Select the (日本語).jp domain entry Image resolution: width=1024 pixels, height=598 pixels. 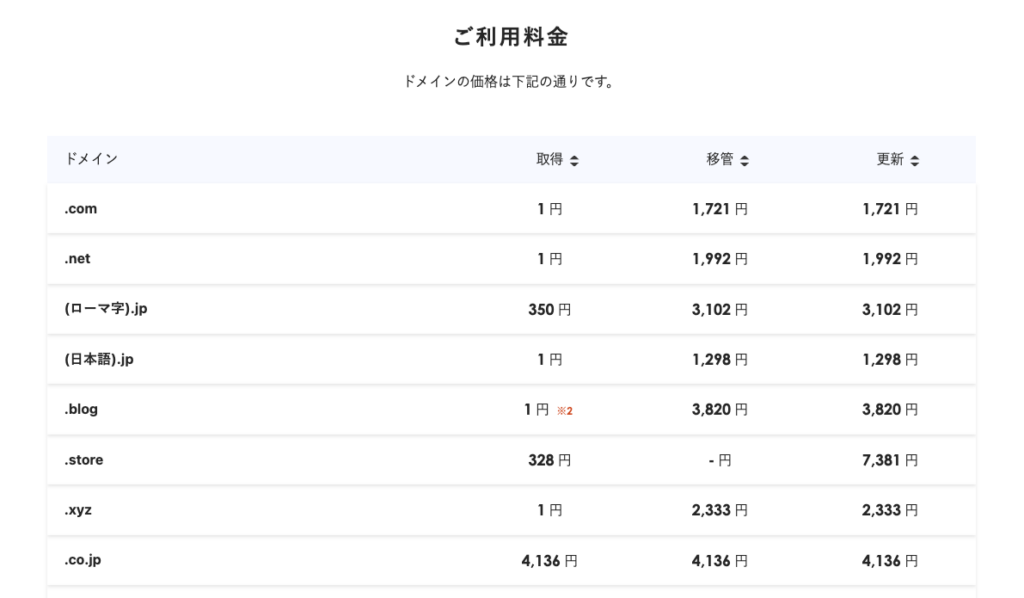point(99,359)
